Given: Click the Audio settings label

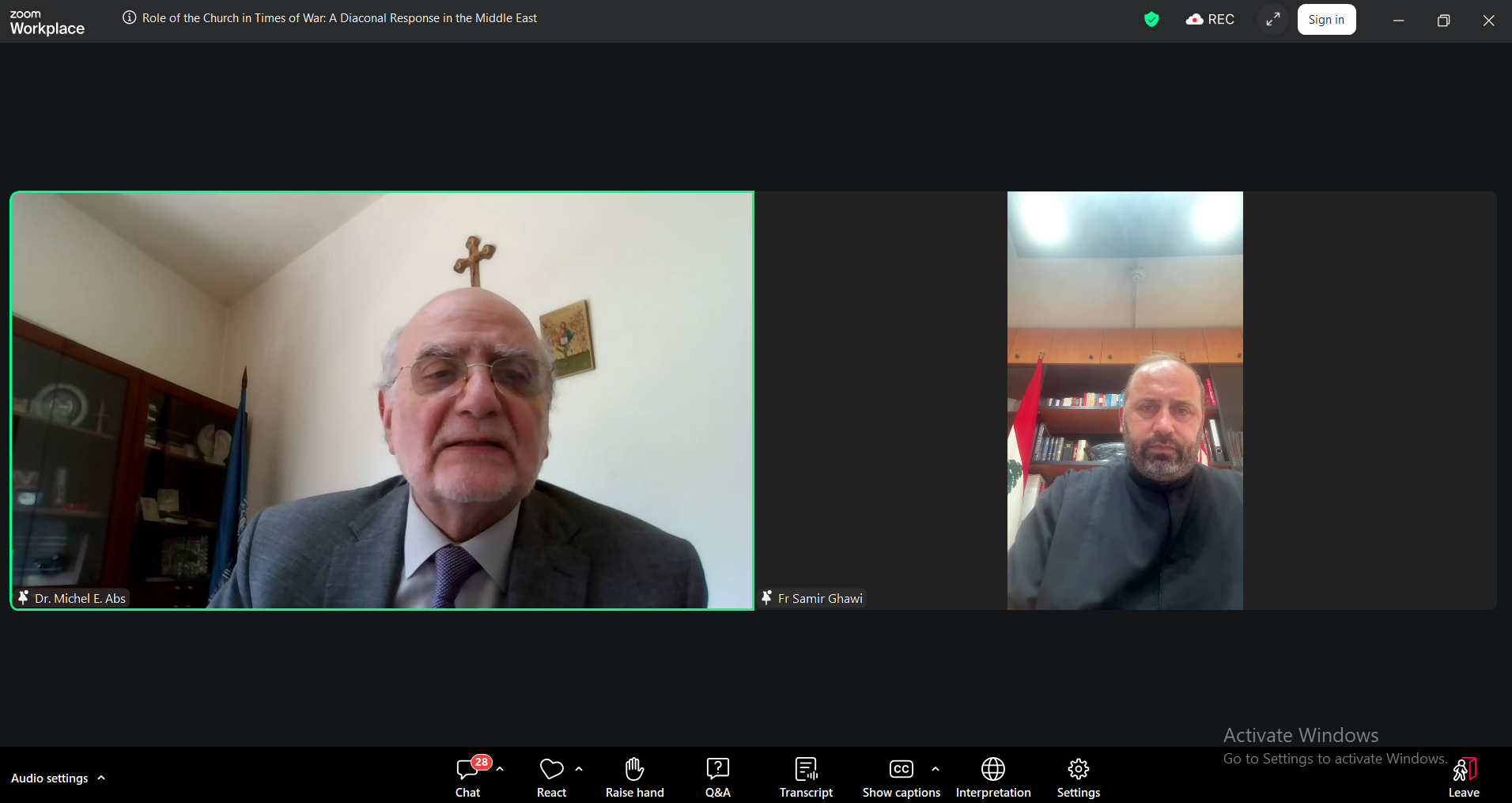Looking at the screenshot, I should click(x=50, y=778).
